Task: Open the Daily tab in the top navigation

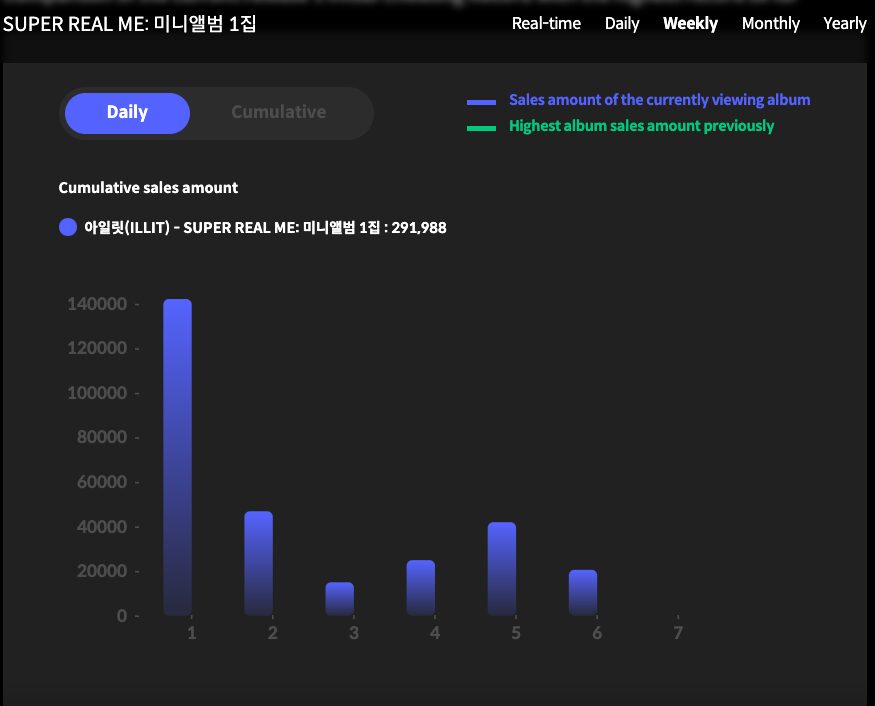Action: [621, 23]
